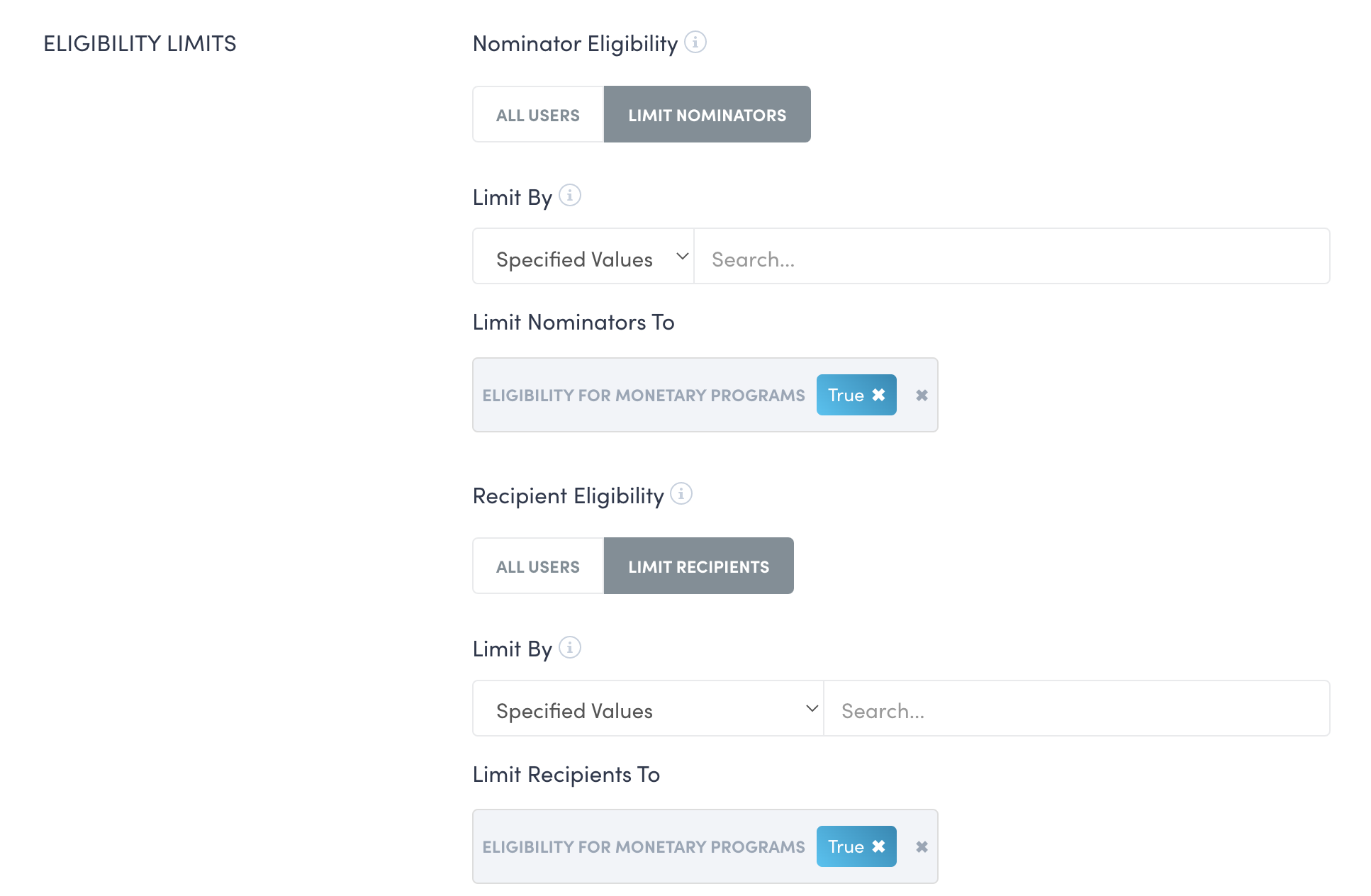Remove True tag from Limit Nominators To

[878, 395]
